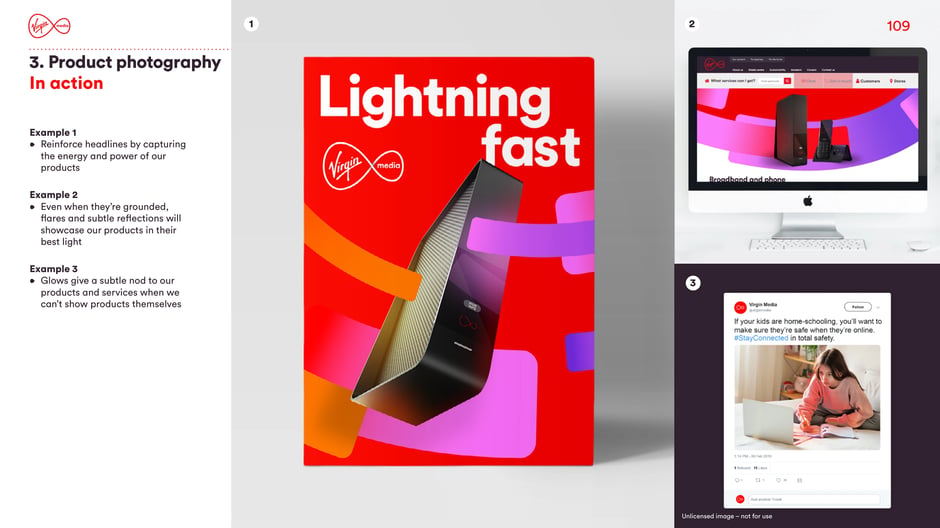Click the page number 109

[898, 26]
